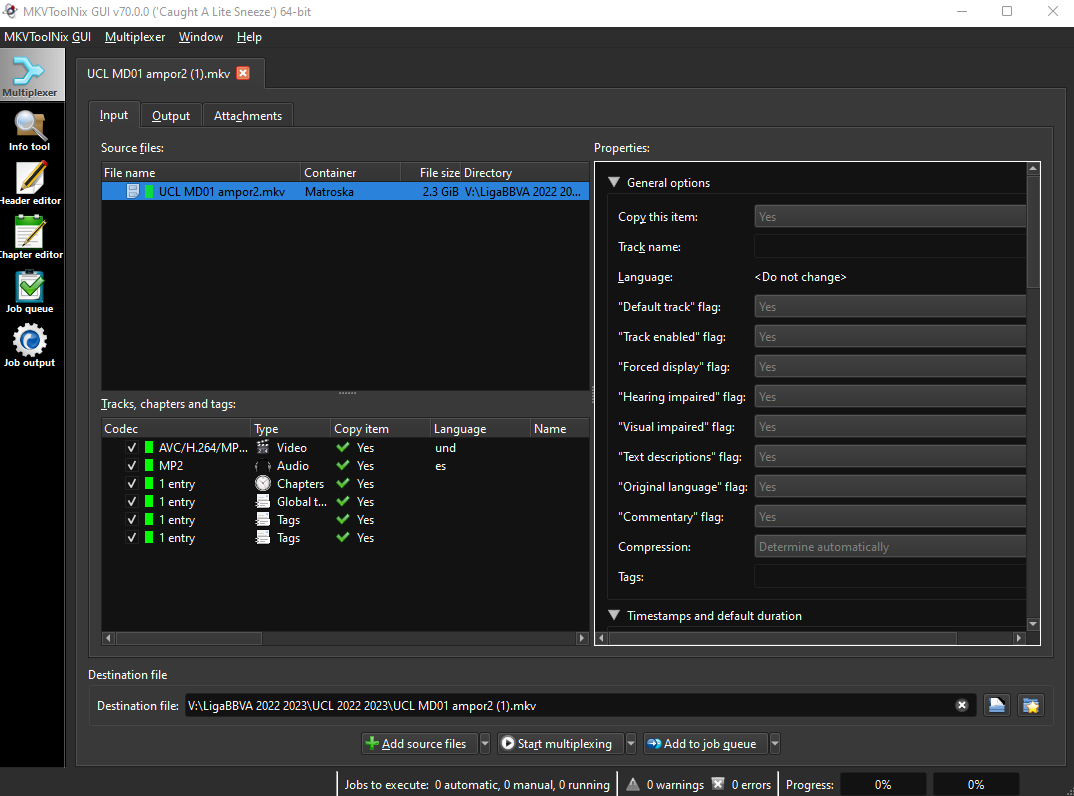The height and width of the screenshot is (796, 1074).
Task: Uncheck the AVC/H.264 video track
Action: point(132,447)
